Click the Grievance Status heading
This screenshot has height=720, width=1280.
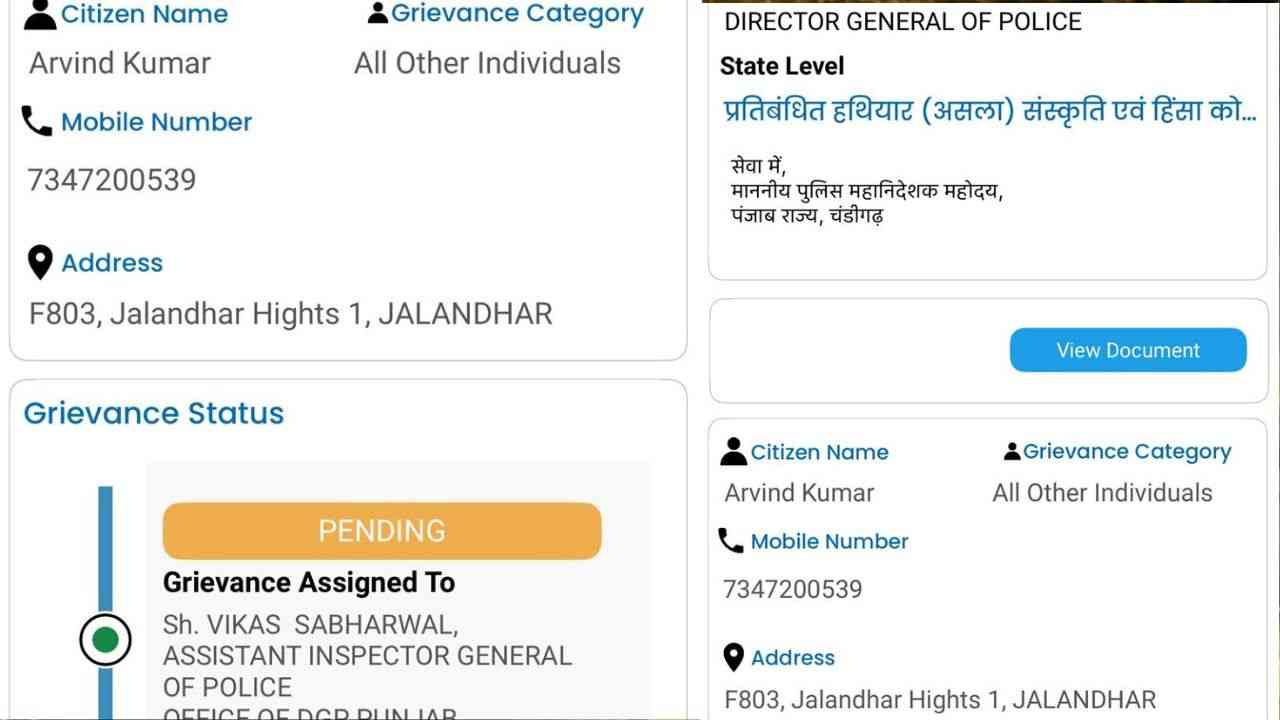(154, 413)
